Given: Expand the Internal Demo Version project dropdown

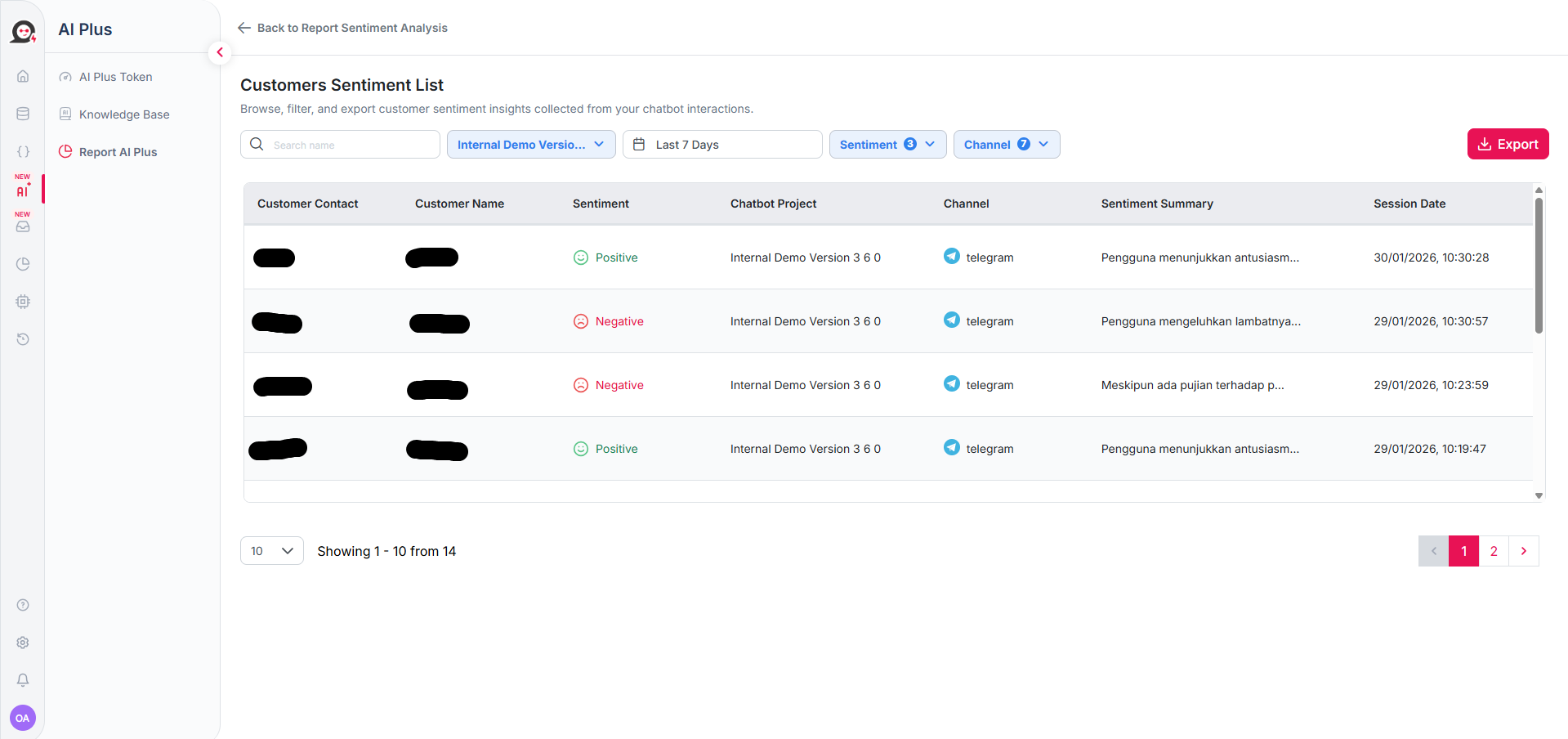Looking at the screenshot, I should 531,145.
